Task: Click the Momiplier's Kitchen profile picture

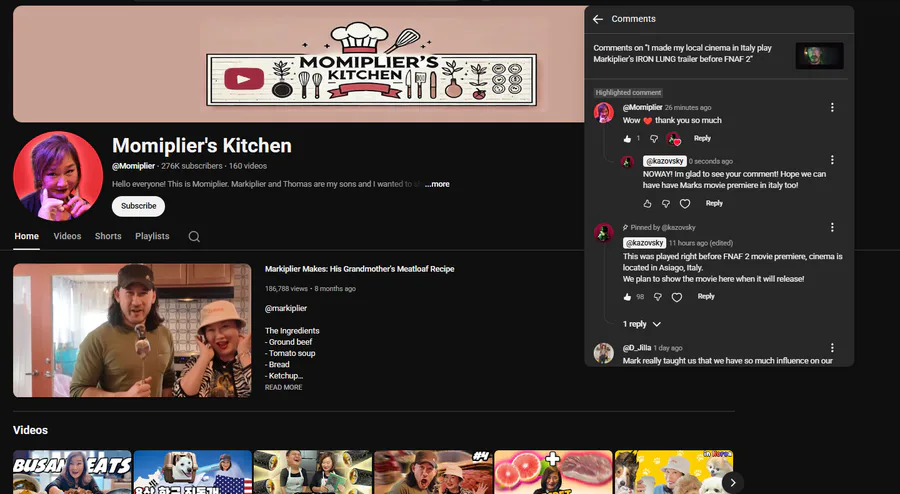Action: click(57, 176)
